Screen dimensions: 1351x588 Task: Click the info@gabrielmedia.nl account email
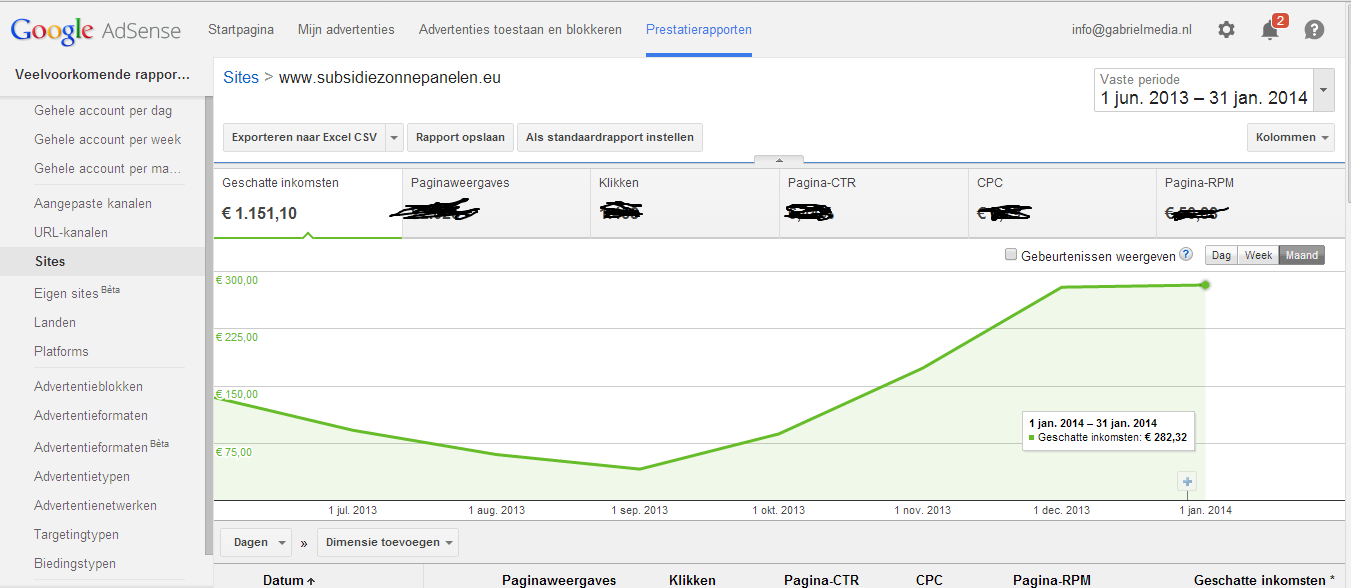click(x=1132, y=30)
